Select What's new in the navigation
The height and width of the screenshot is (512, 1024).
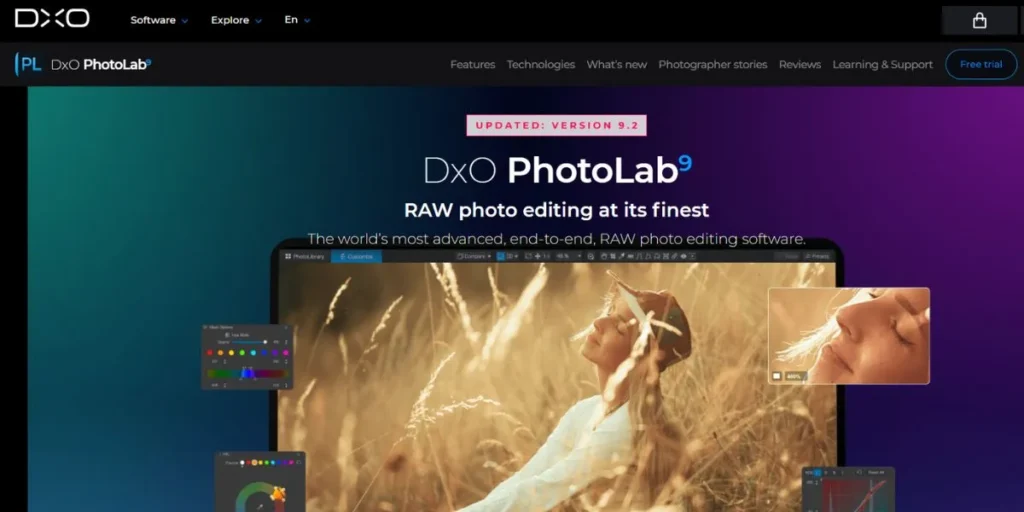[x=616, y=65]
